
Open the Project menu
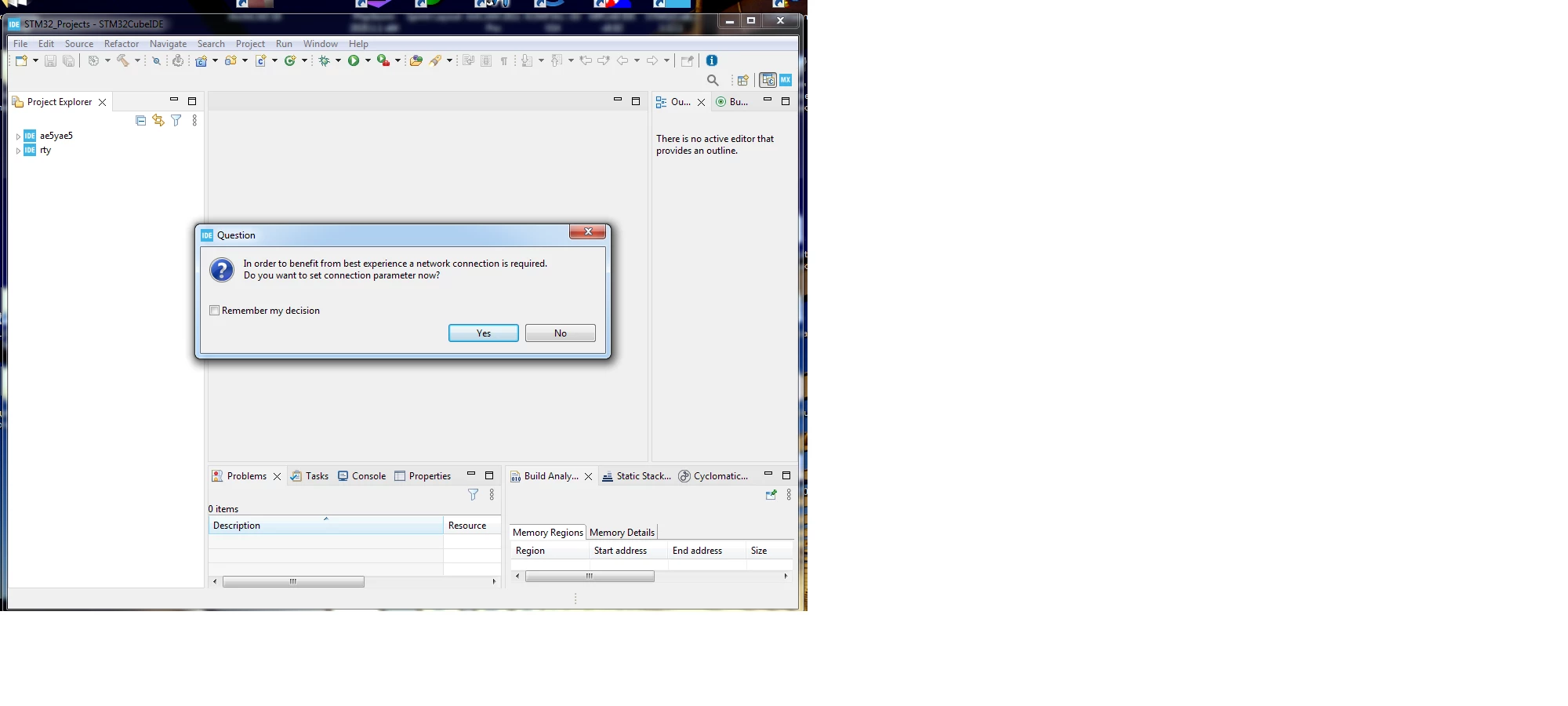click(250, 44)
